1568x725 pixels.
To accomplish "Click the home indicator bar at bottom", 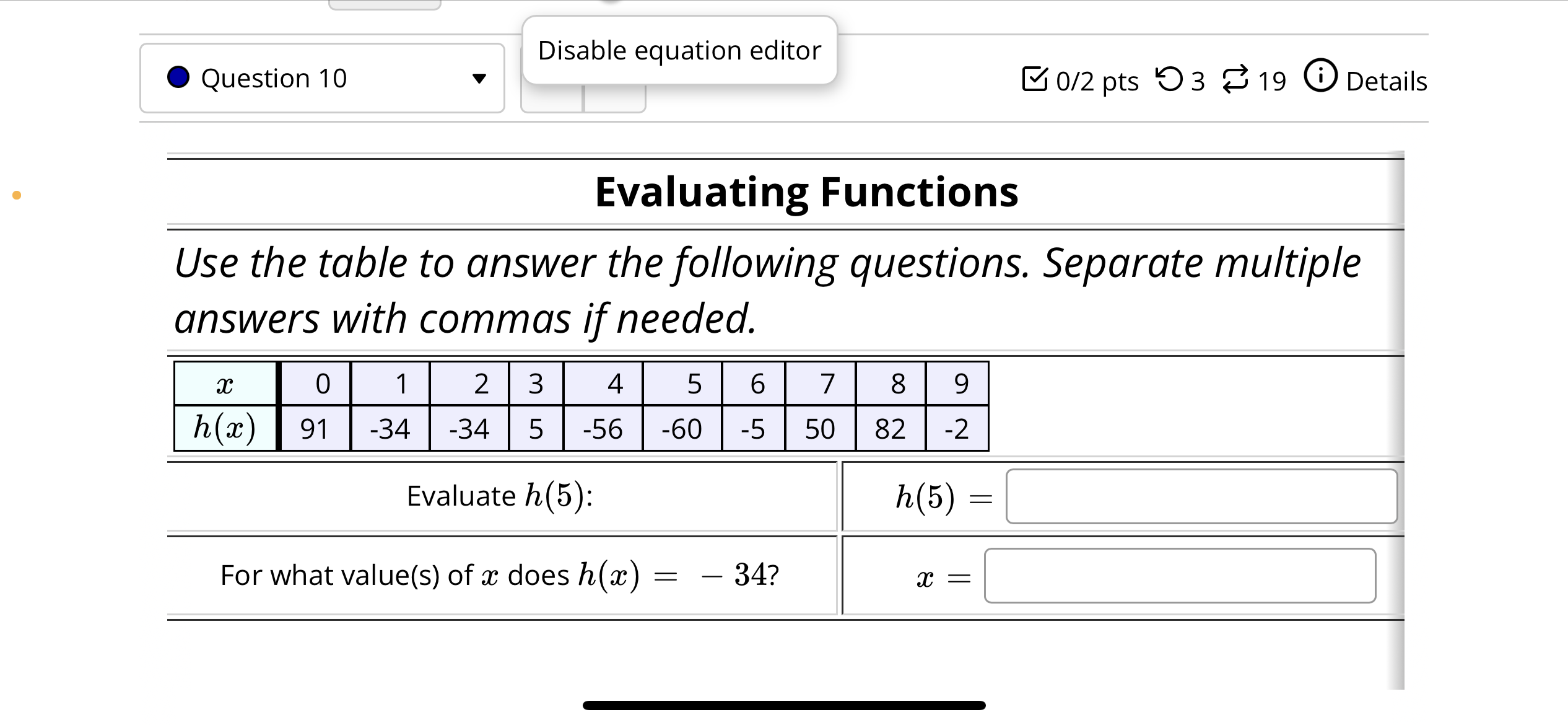I will [x=784, y=705].
